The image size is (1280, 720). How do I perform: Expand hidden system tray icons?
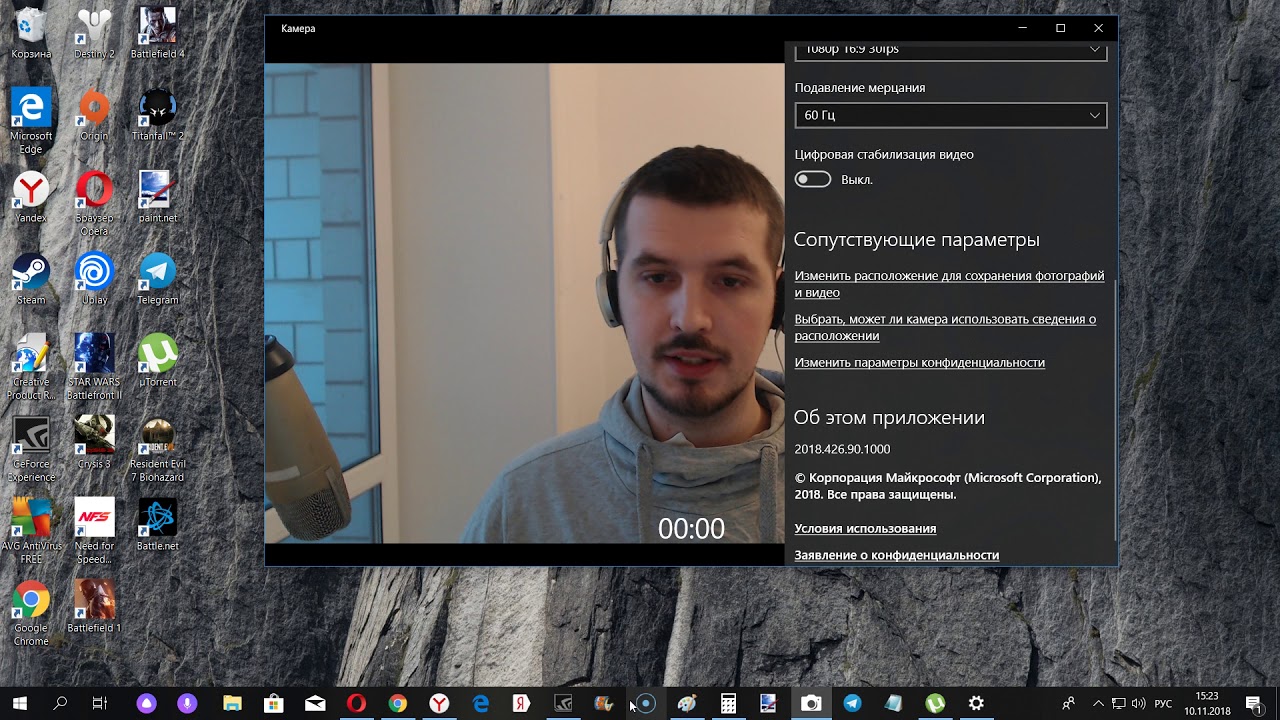(1098, 704)
